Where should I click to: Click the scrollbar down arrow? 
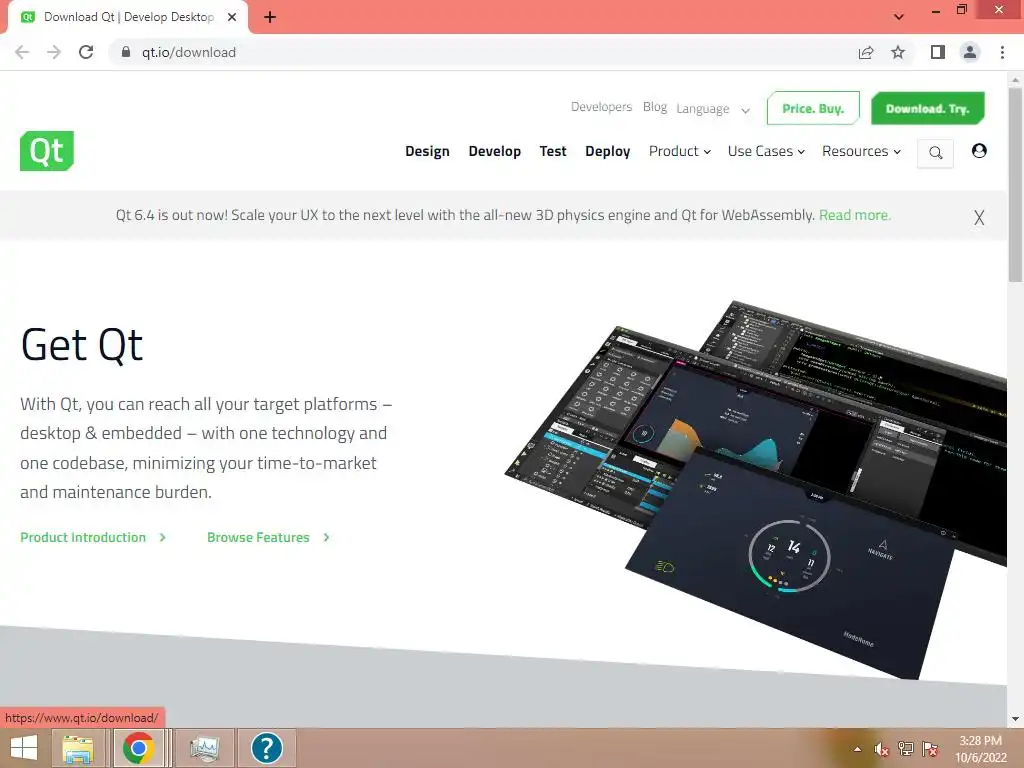pos(1015,719)
